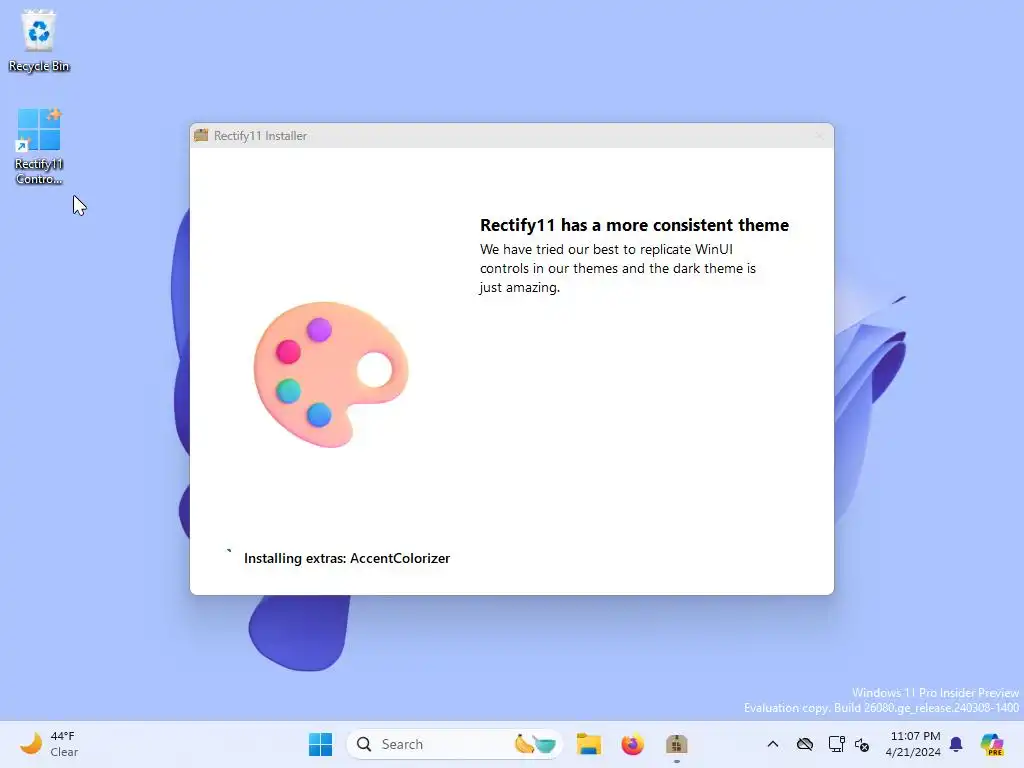Click the search highlight banana illustration

click(535, 744)
